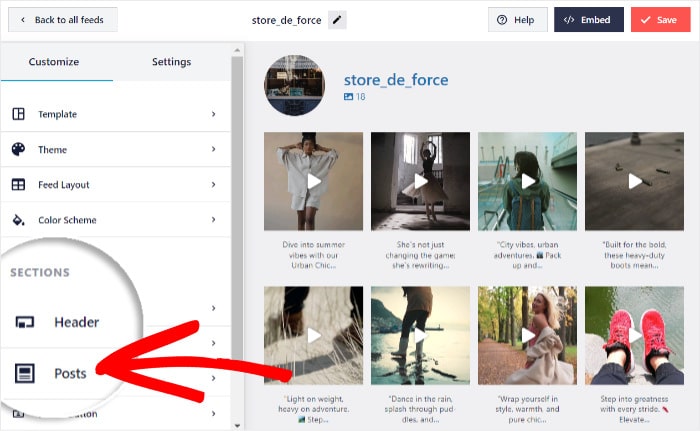Click the photo count icon beside 18
The image size is (700, 431).
click(x=348, y=96)
